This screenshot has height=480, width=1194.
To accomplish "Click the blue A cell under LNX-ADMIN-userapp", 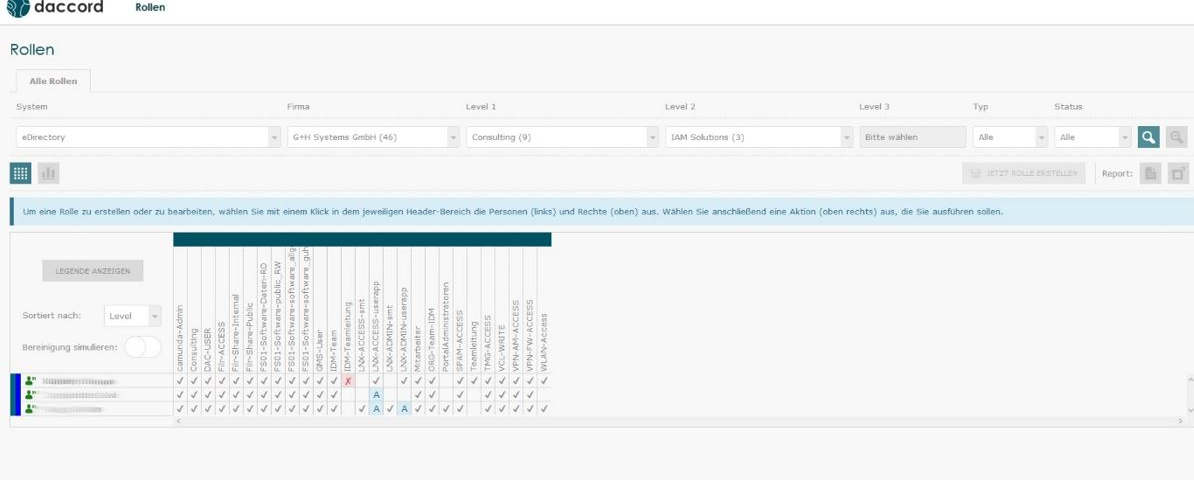I will 404,408.
